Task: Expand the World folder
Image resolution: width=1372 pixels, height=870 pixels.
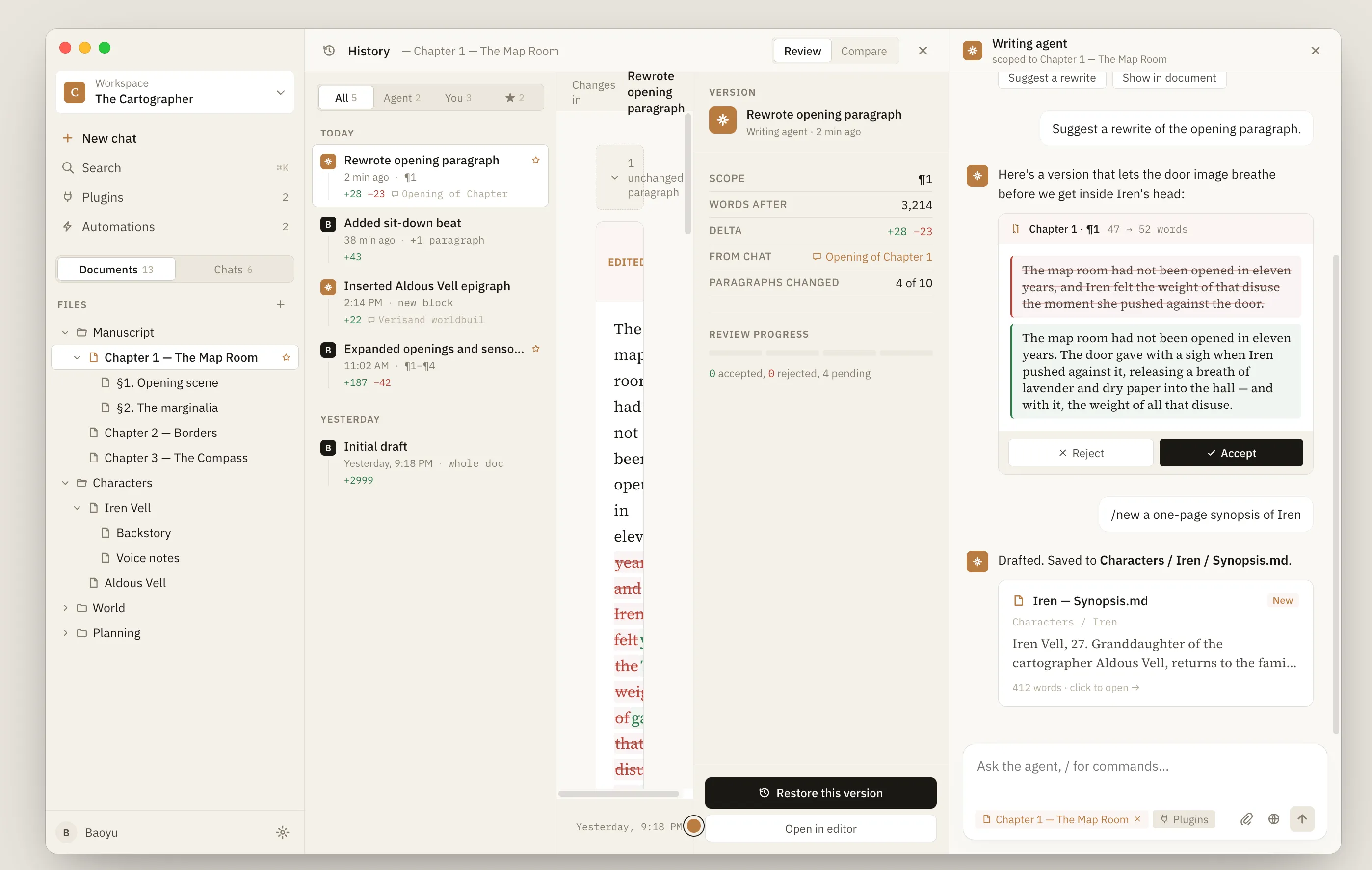Action: (x=66, y=608)
